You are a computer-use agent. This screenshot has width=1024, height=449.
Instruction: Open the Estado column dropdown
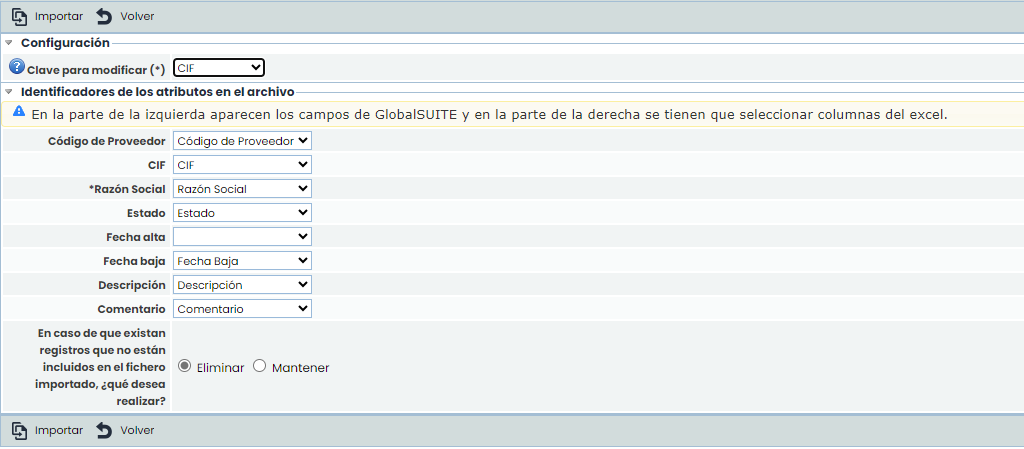pyautogui.click(x=242, y=213)
